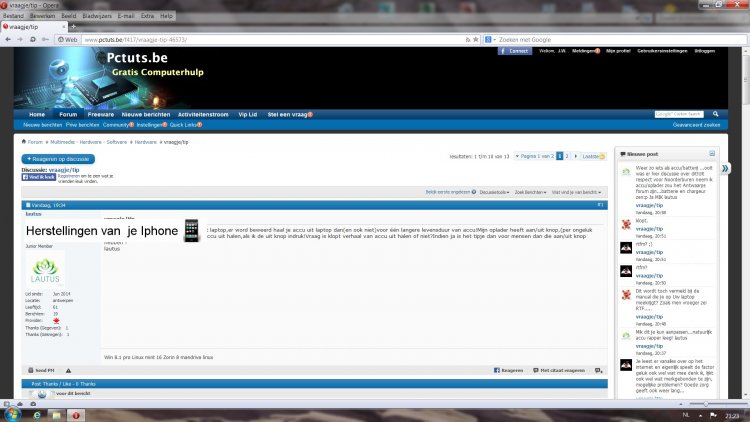
Task: Report post with the warning triangle icon
Action: [x=68, y=370]
